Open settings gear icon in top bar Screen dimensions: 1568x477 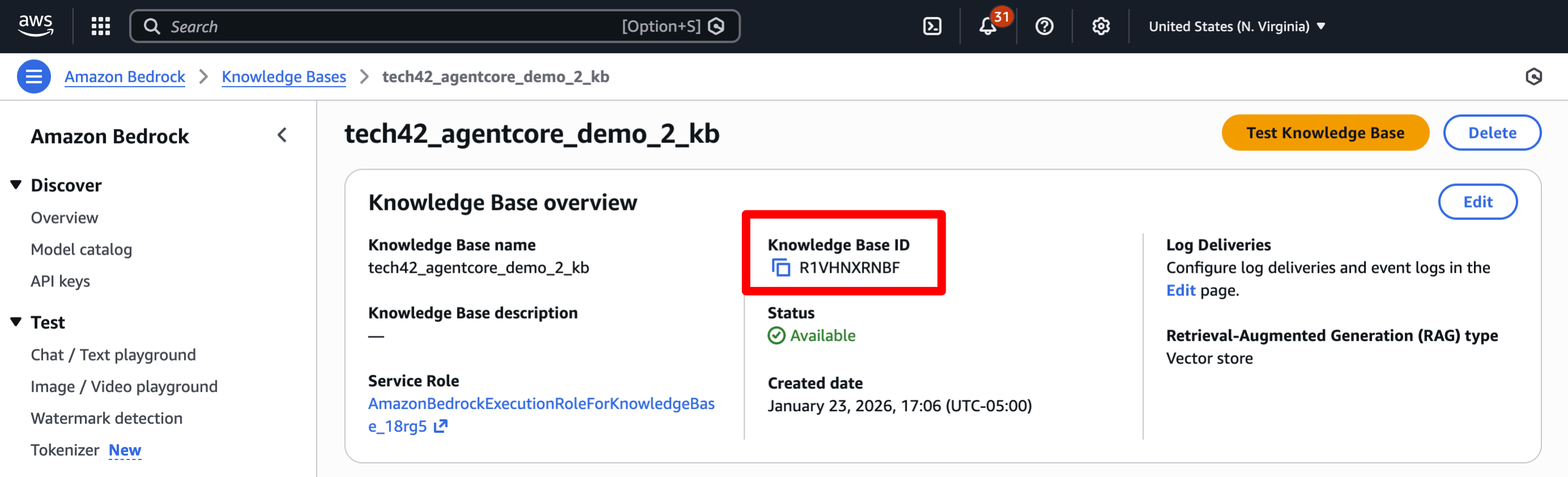1100,26
